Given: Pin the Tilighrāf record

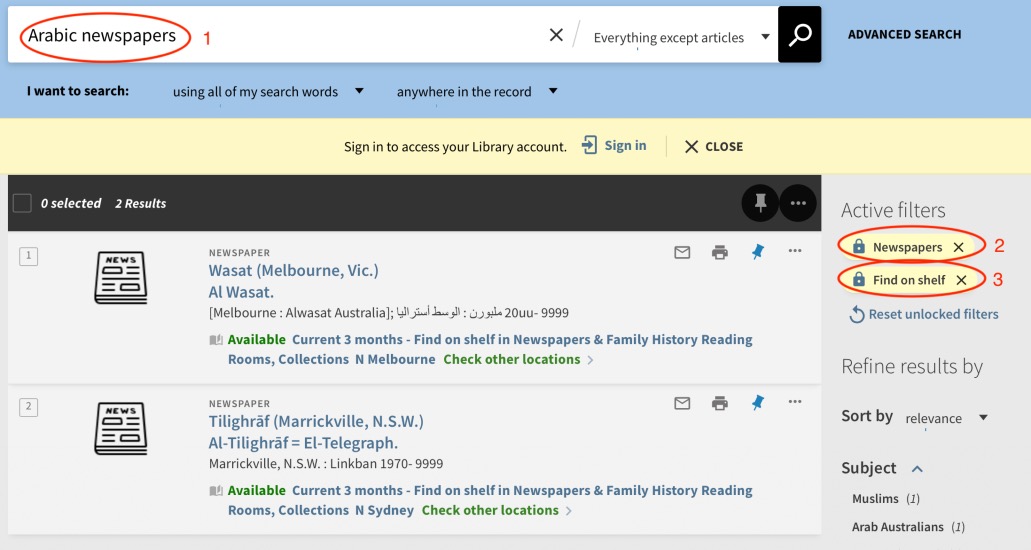Looking at the screenshot, I should click(758, 402).
